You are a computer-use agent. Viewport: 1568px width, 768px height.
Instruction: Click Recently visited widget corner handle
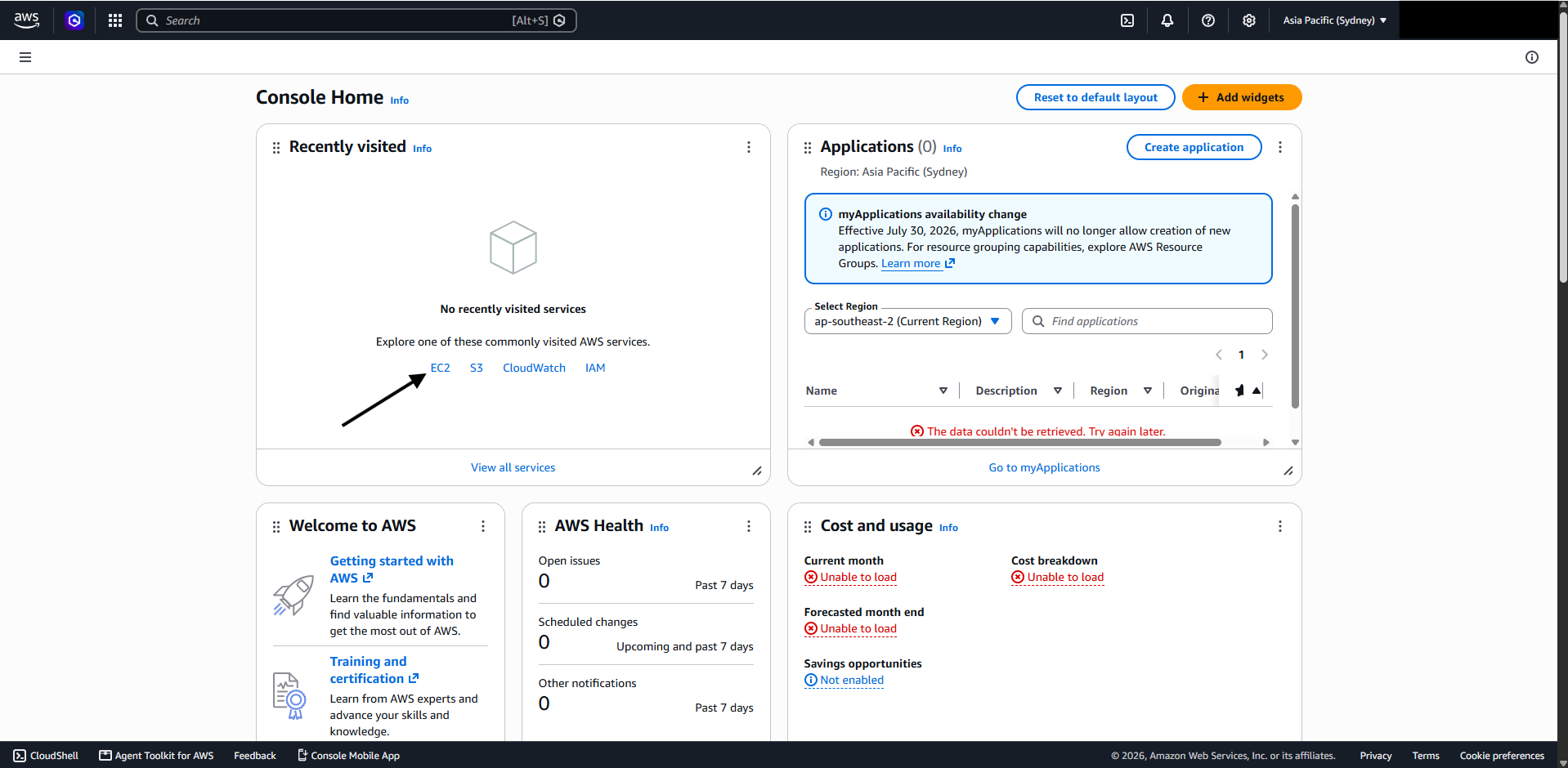pos(757,471)
